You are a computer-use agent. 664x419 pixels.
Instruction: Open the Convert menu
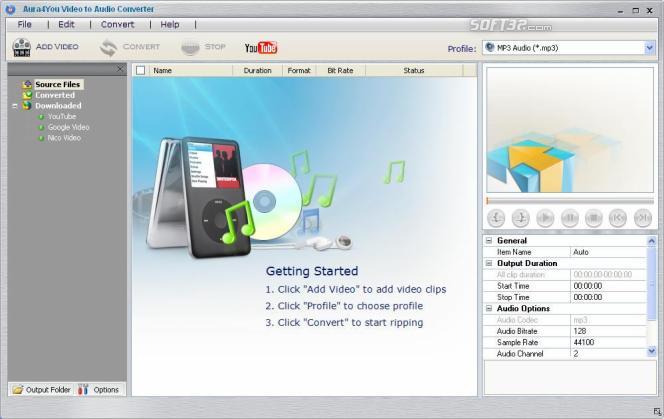click(x=117, y=25)
